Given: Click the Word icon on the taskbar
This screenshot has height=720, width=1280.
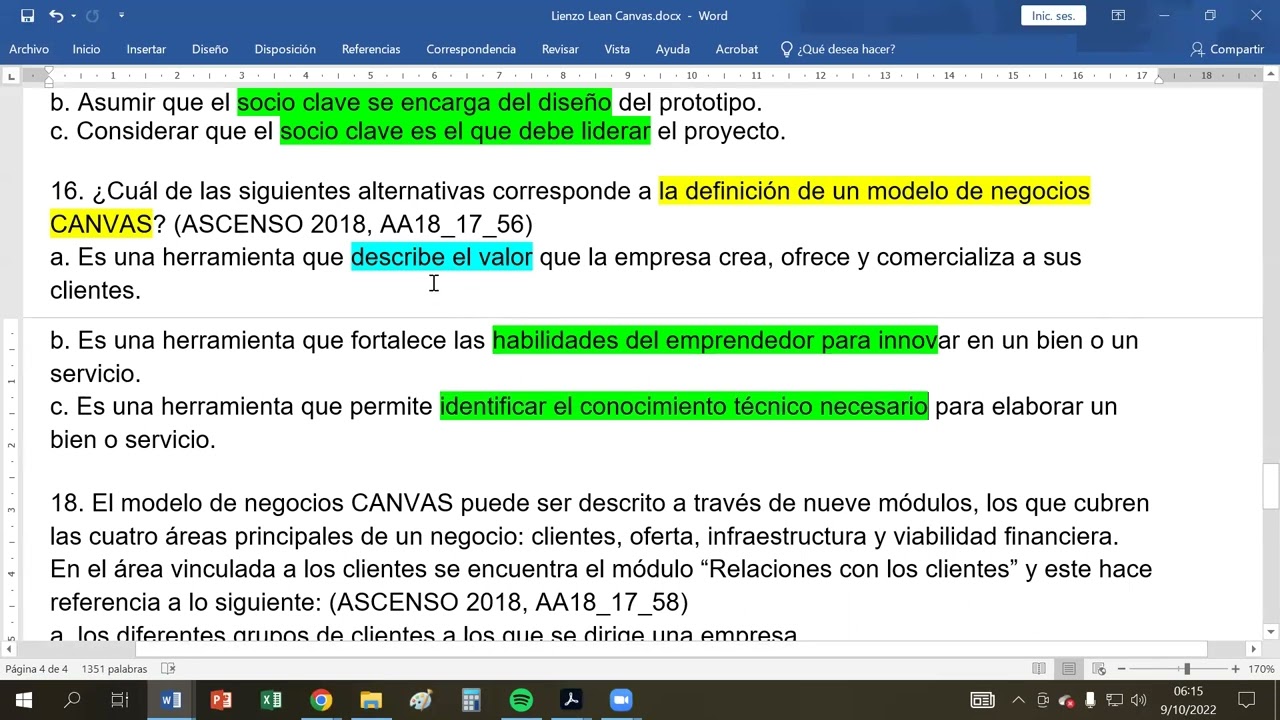Looking at the screenshot, I should 171,700.
